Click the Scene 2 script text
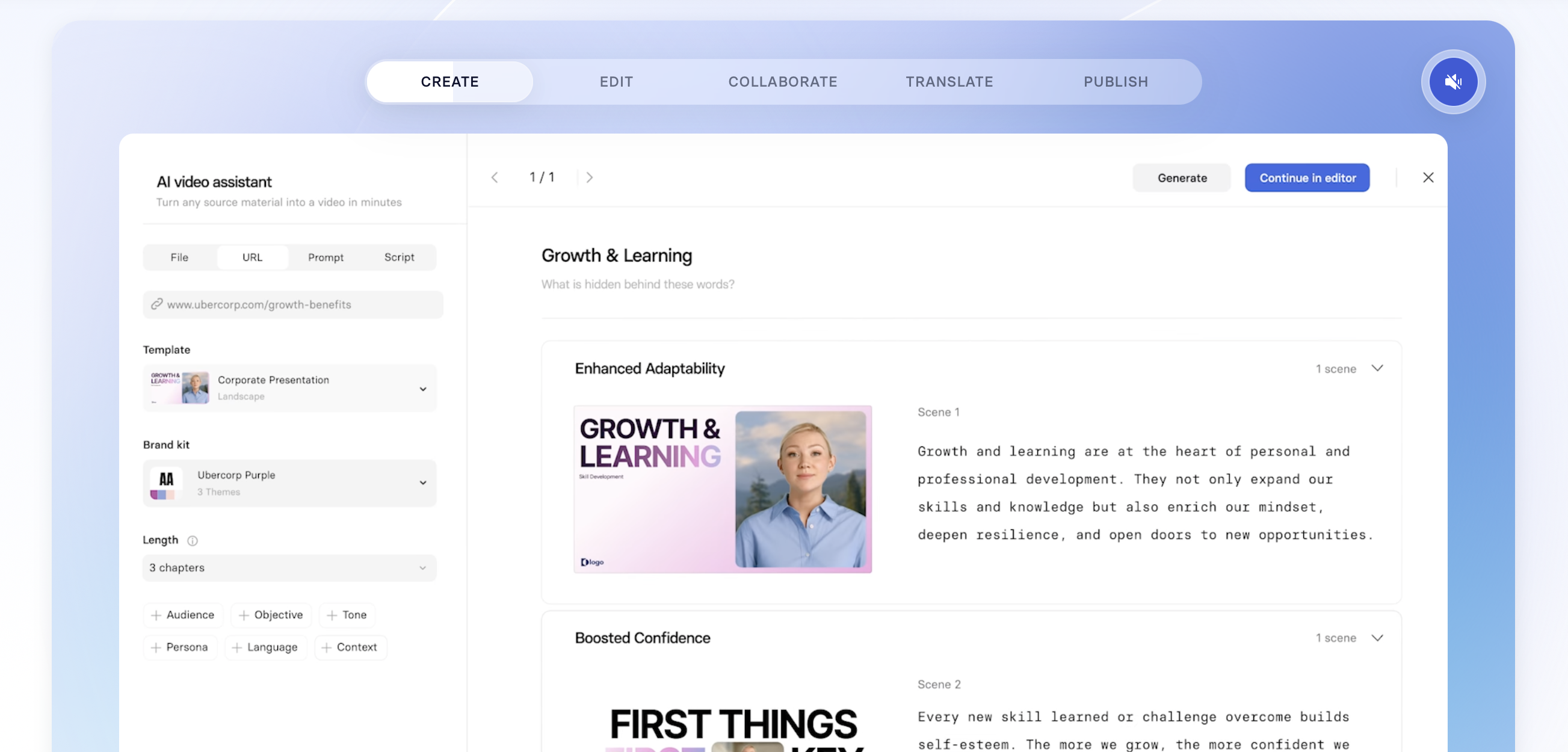1568x752 pixels. [x=1134, y=731]
